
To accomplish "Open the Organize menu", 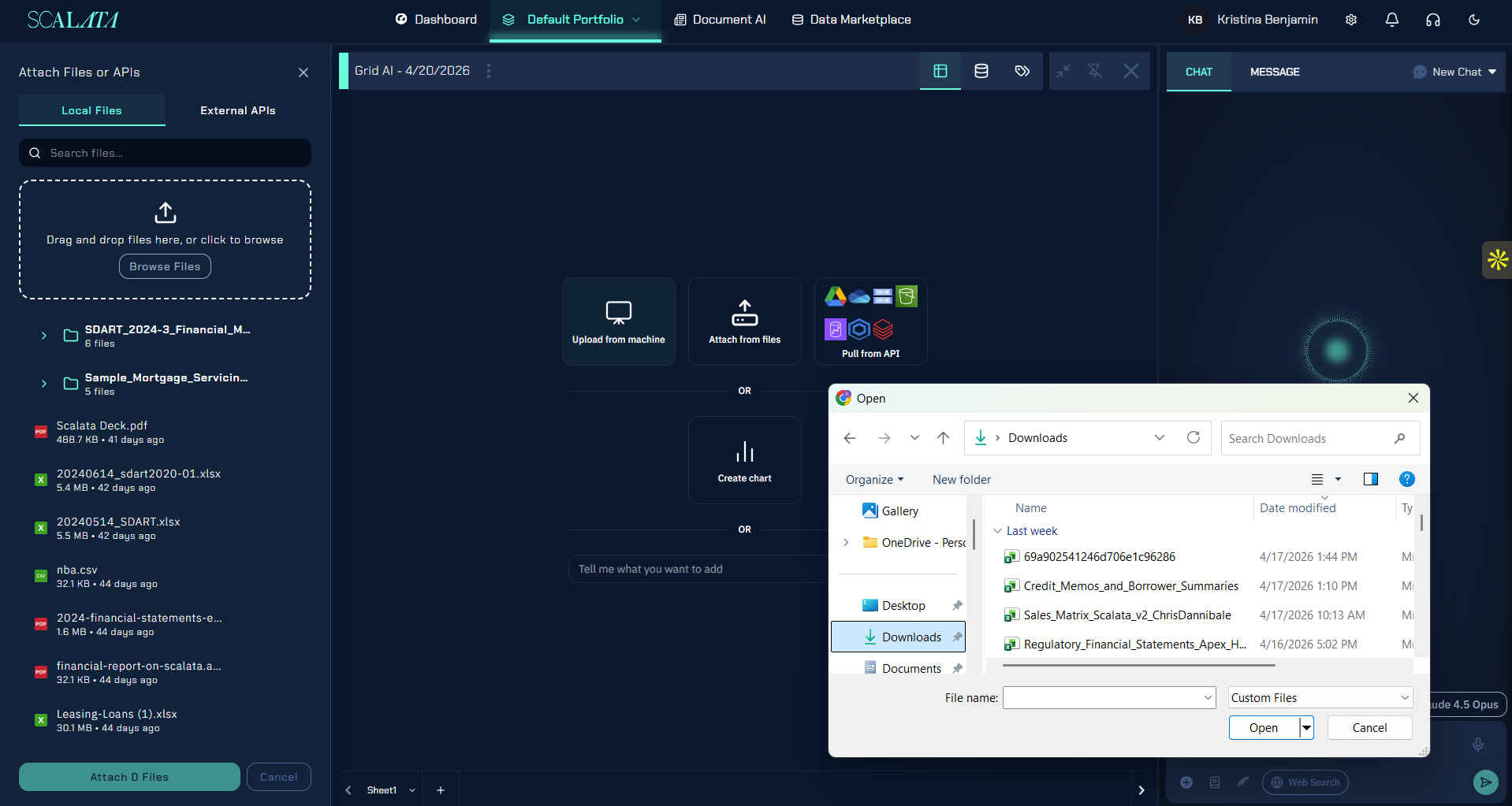I will (874, 479).
